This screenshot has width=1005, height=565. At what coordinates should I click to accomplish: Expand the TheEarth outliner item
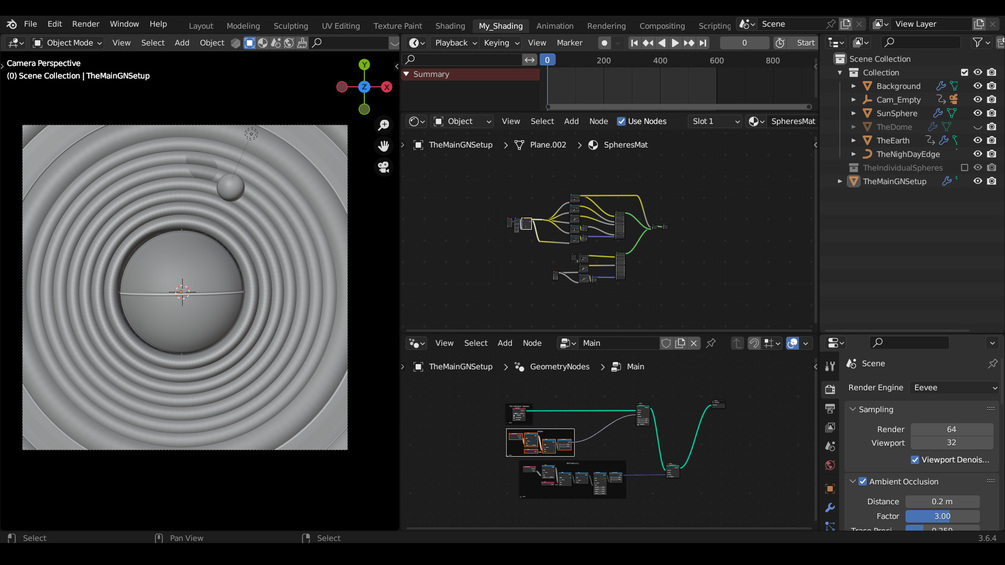[x=854, y=141]
